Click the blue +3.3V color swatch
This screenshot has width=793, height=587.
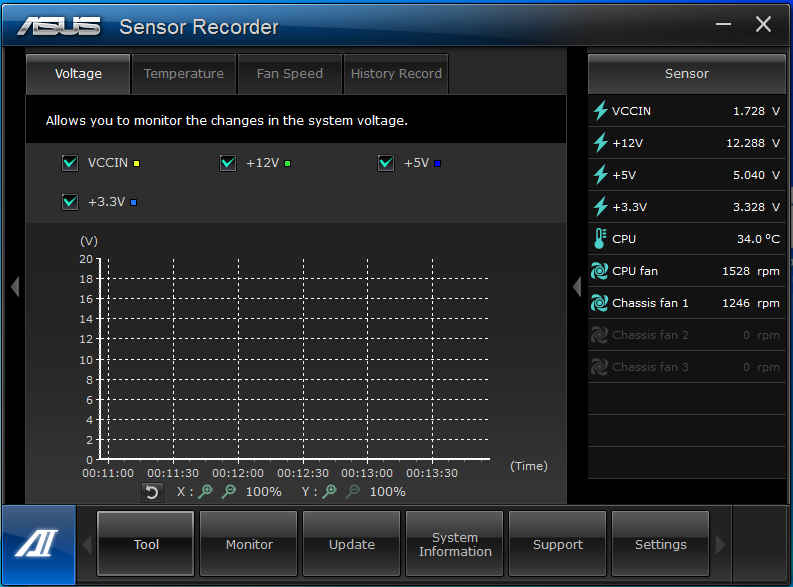coord(134,202)
